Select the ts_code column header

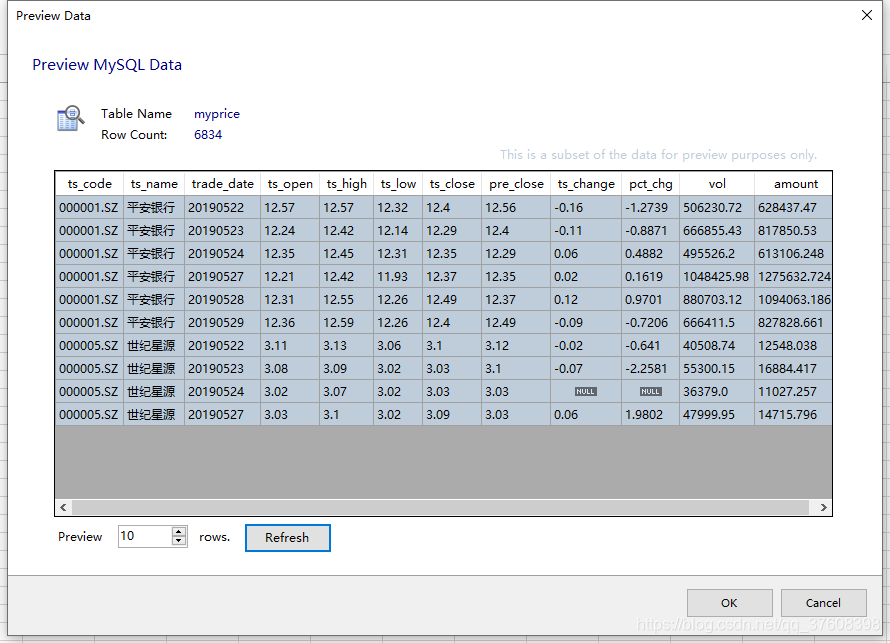click(x=90, y=184)
